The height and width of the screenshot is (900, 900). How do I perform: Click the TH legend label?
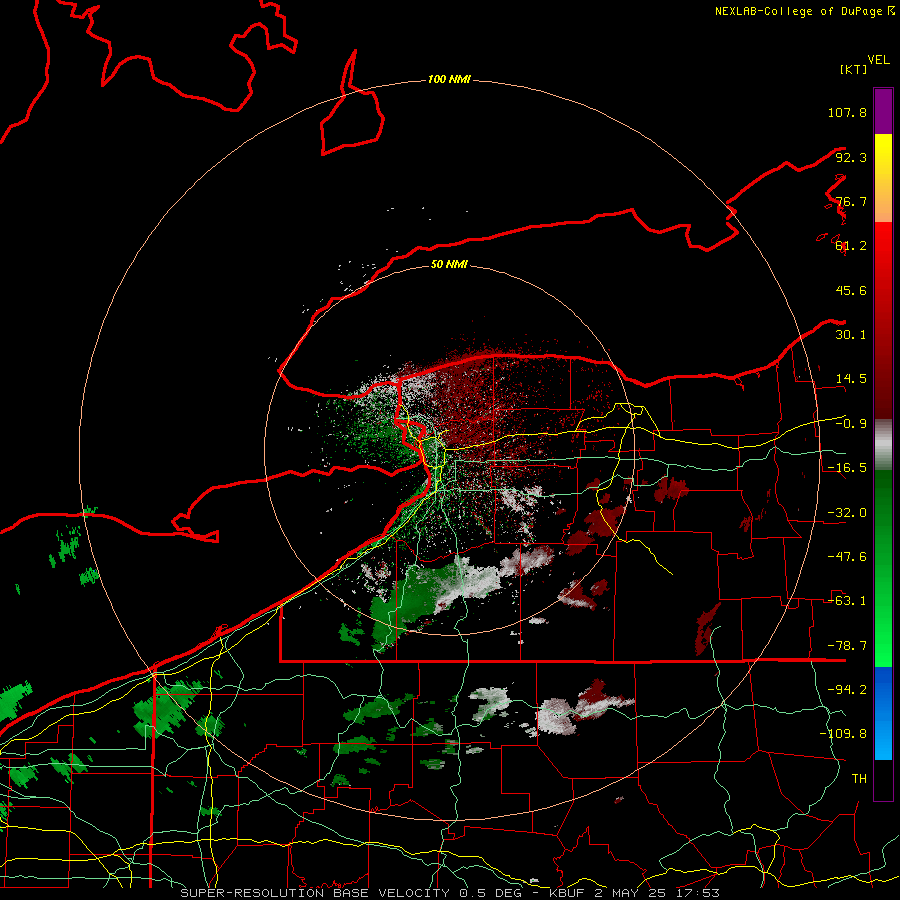click(x=859, y=779)
